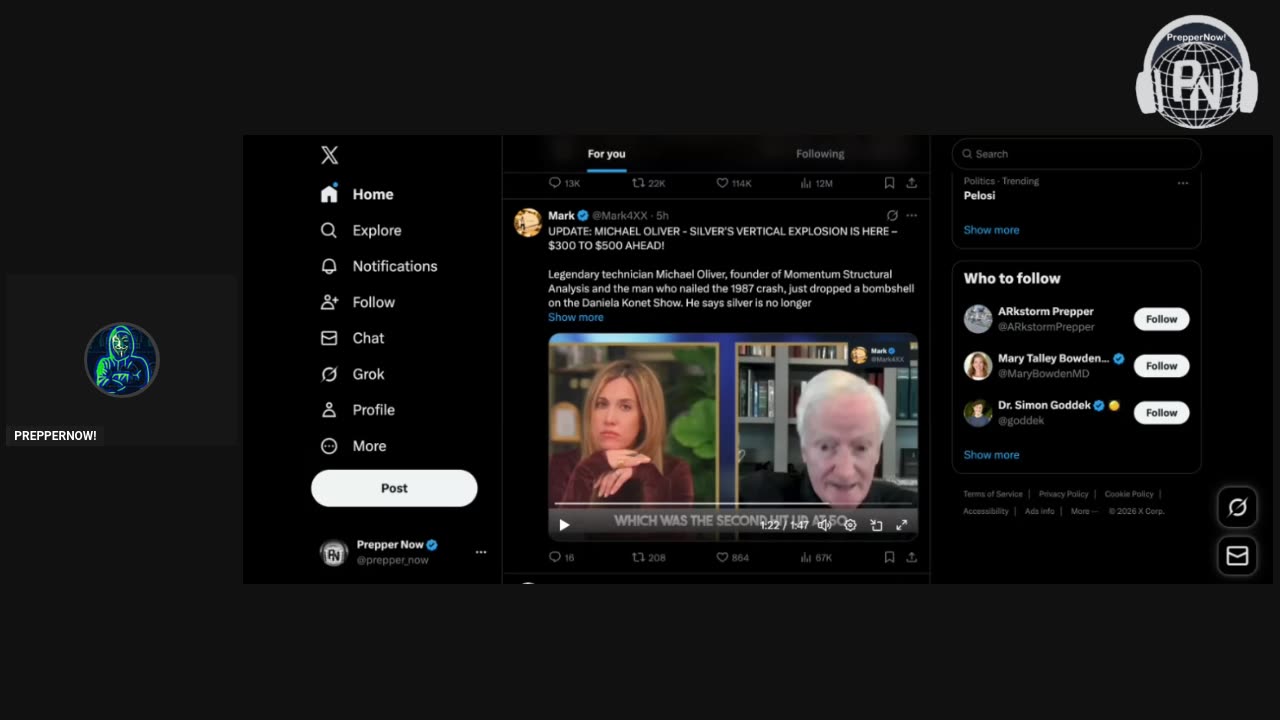Open the Pelosi trending topic

click(x=980, y=196)
